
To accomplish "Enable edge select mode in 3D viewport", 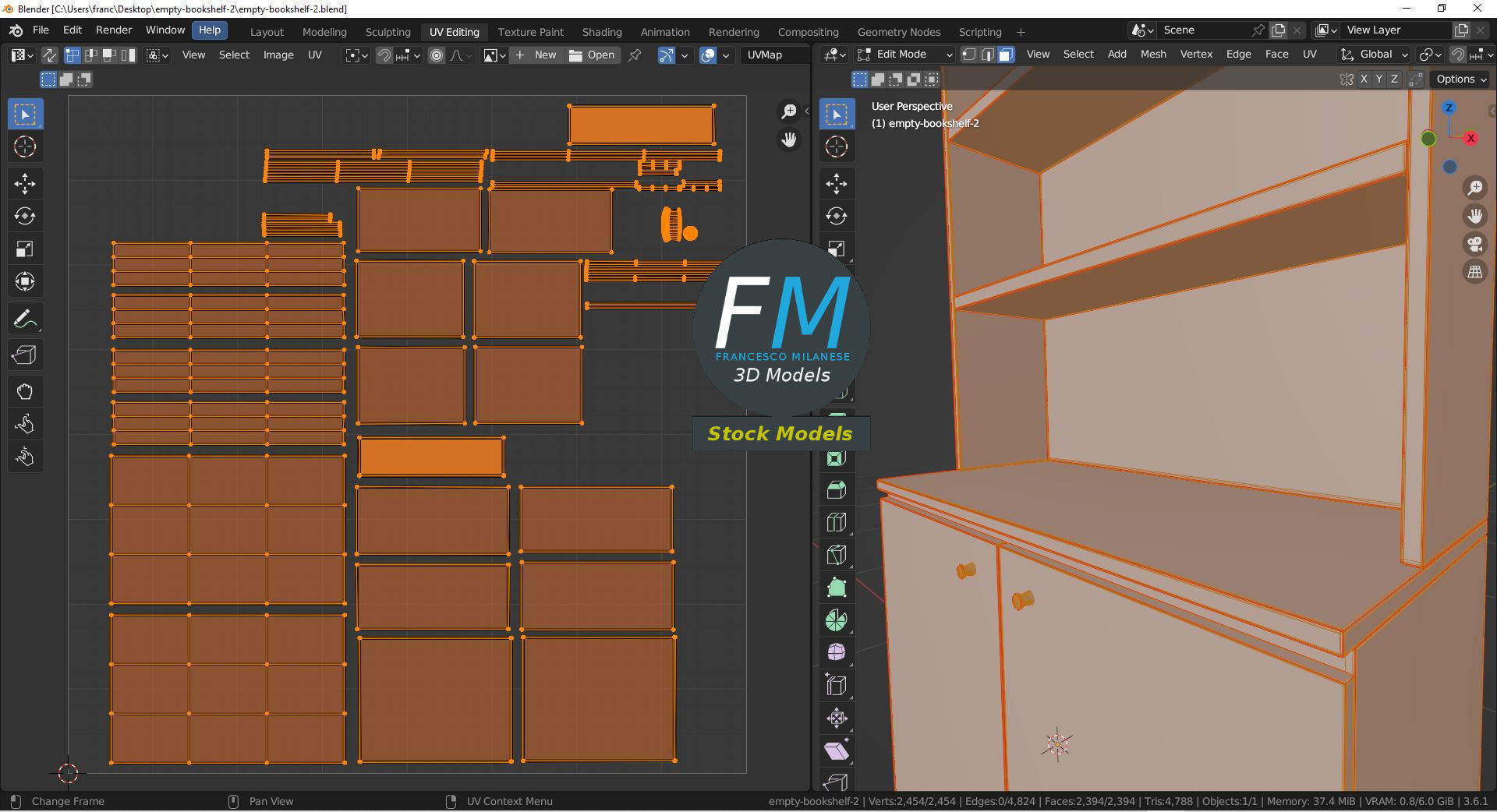I will click(988, 55).
